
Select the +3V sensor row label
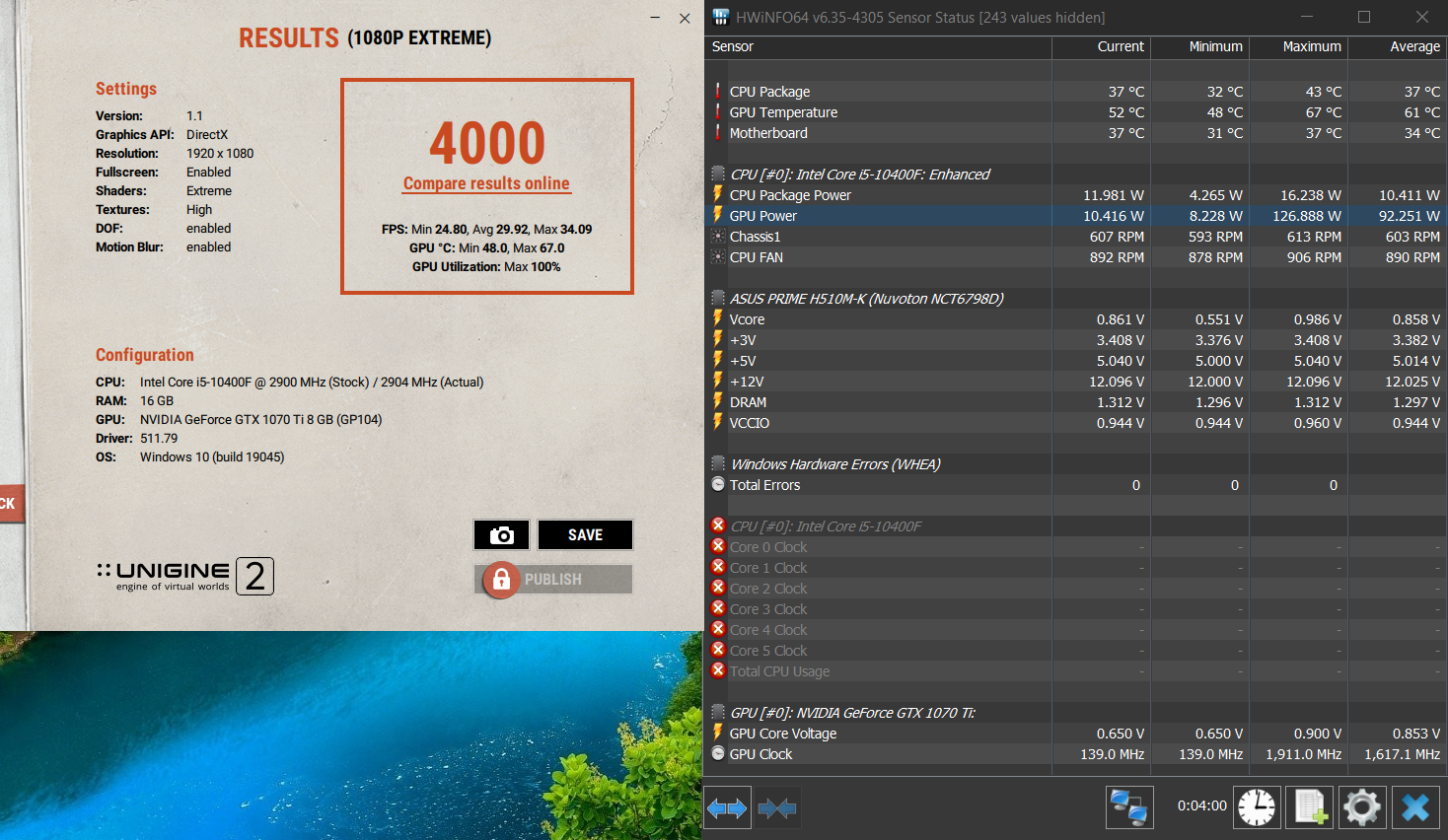pos(743,340)
